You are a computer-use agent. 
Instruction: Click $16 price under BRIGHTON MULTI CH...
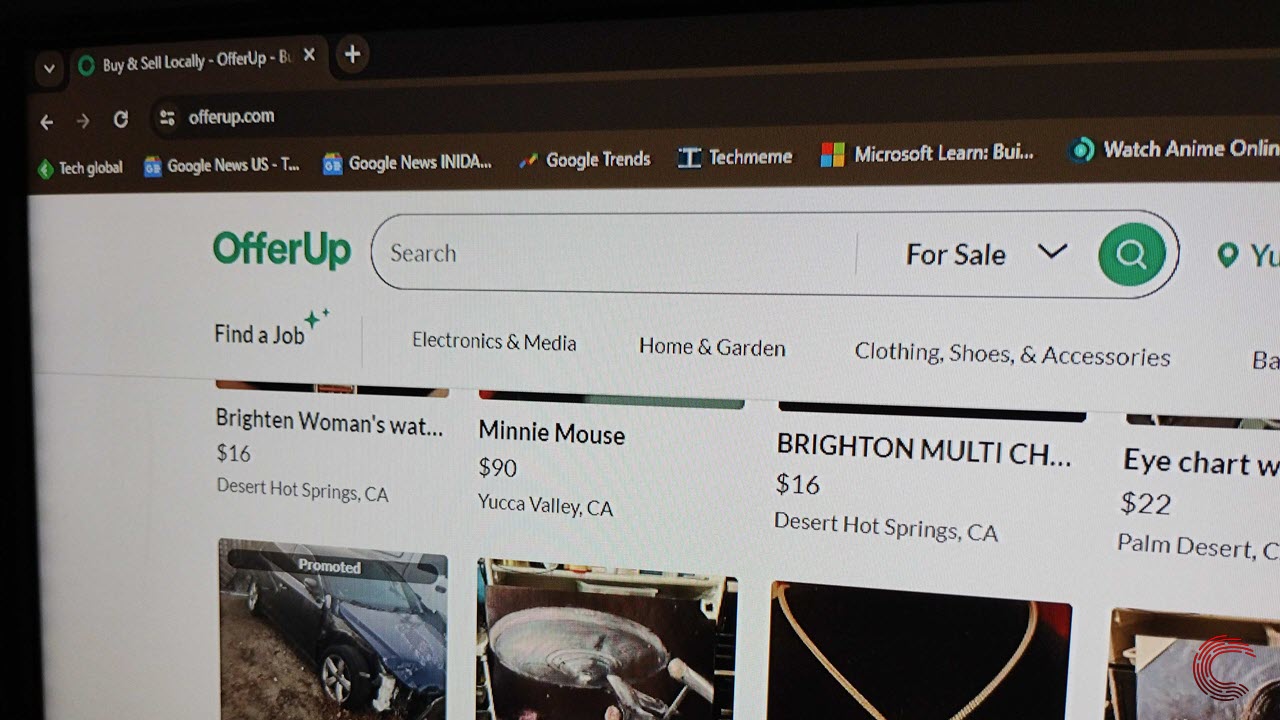tap(798, 485)
